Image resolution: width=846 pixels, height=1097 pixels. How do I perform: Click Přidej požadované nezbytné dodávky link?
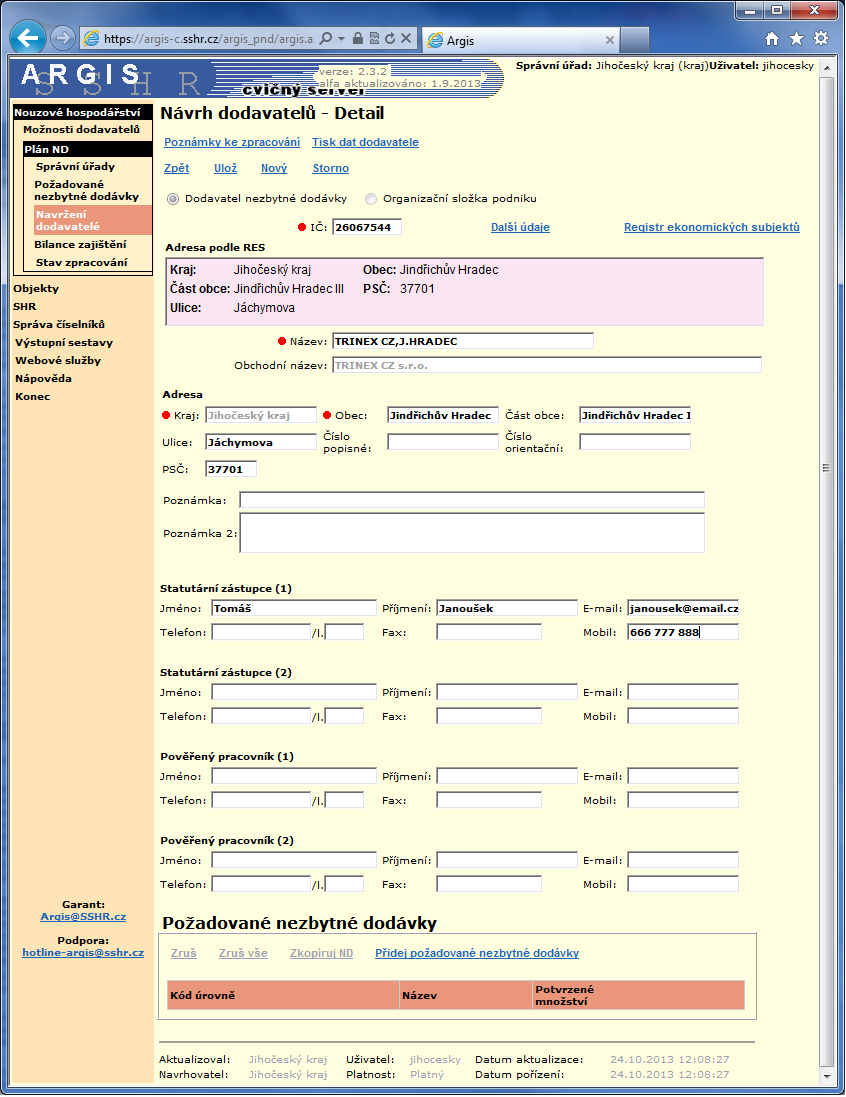tap(477, 953)
